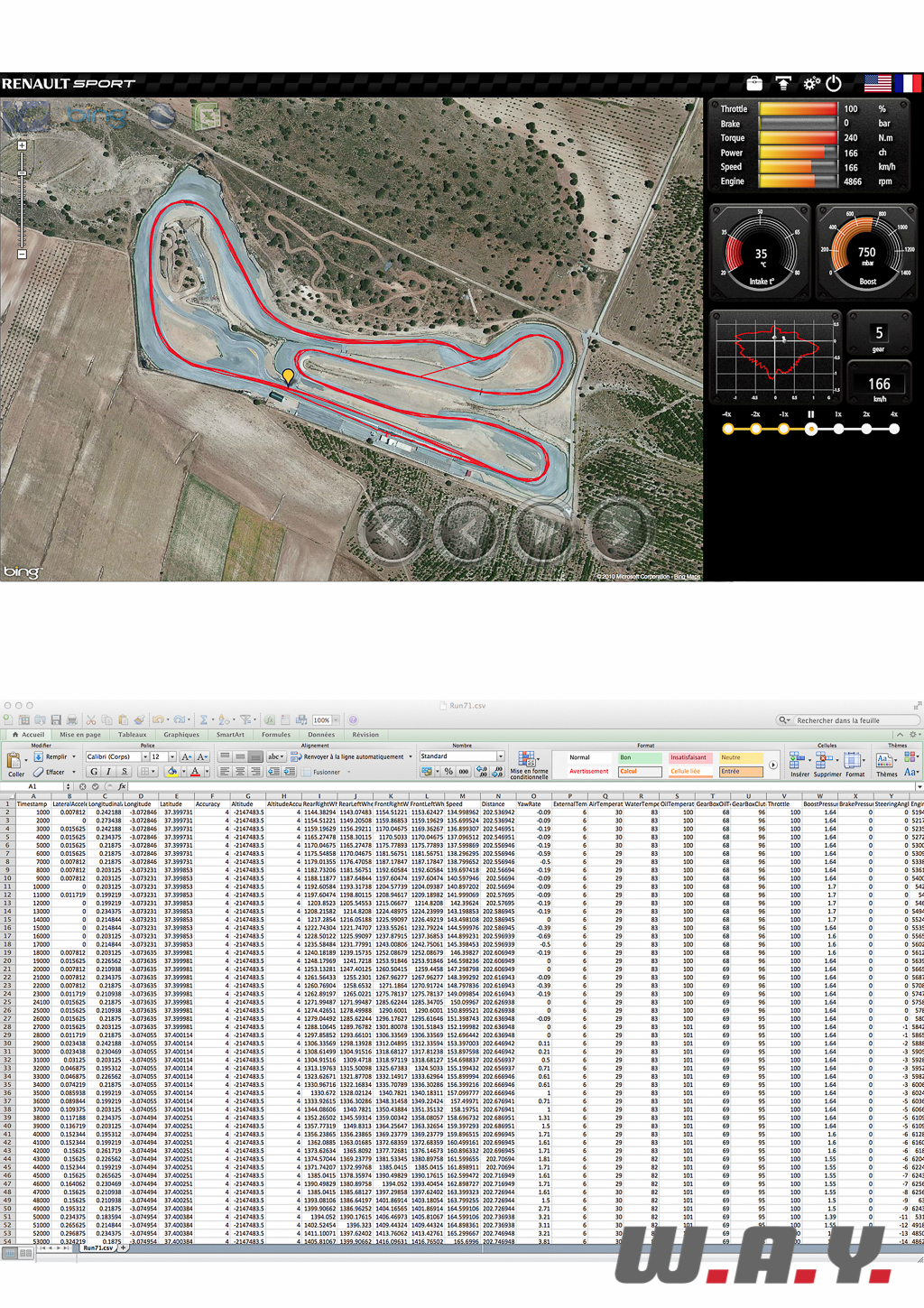Click the Fusionner merge cells button

point(327,772)
